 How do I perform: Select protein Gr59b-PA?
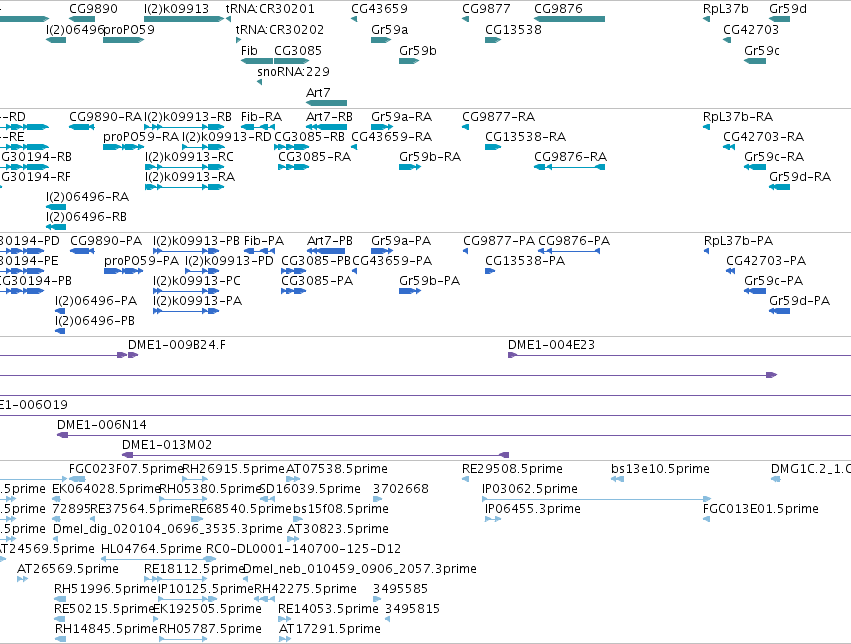[x=429, y=280]
